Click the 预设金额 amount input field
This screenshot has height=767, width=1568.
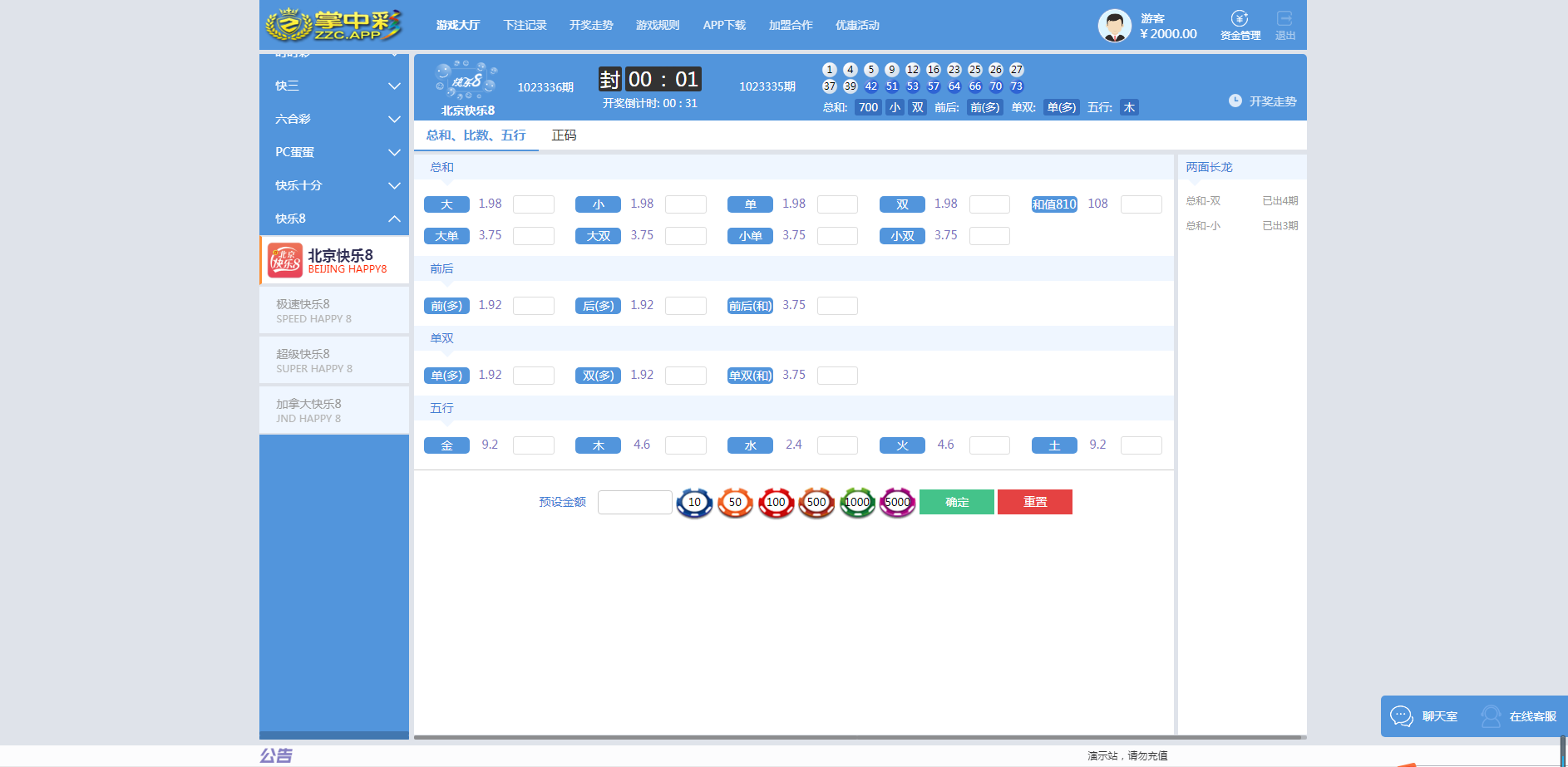635,502
